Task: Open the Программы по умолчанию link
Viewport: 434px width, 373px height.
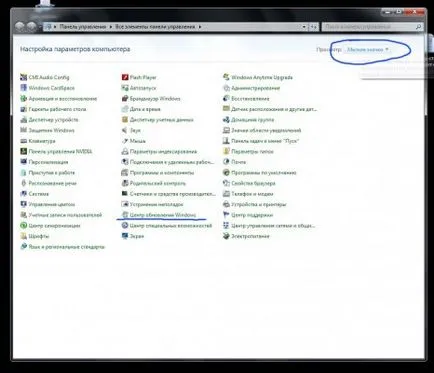Action: tap(264, 173)
